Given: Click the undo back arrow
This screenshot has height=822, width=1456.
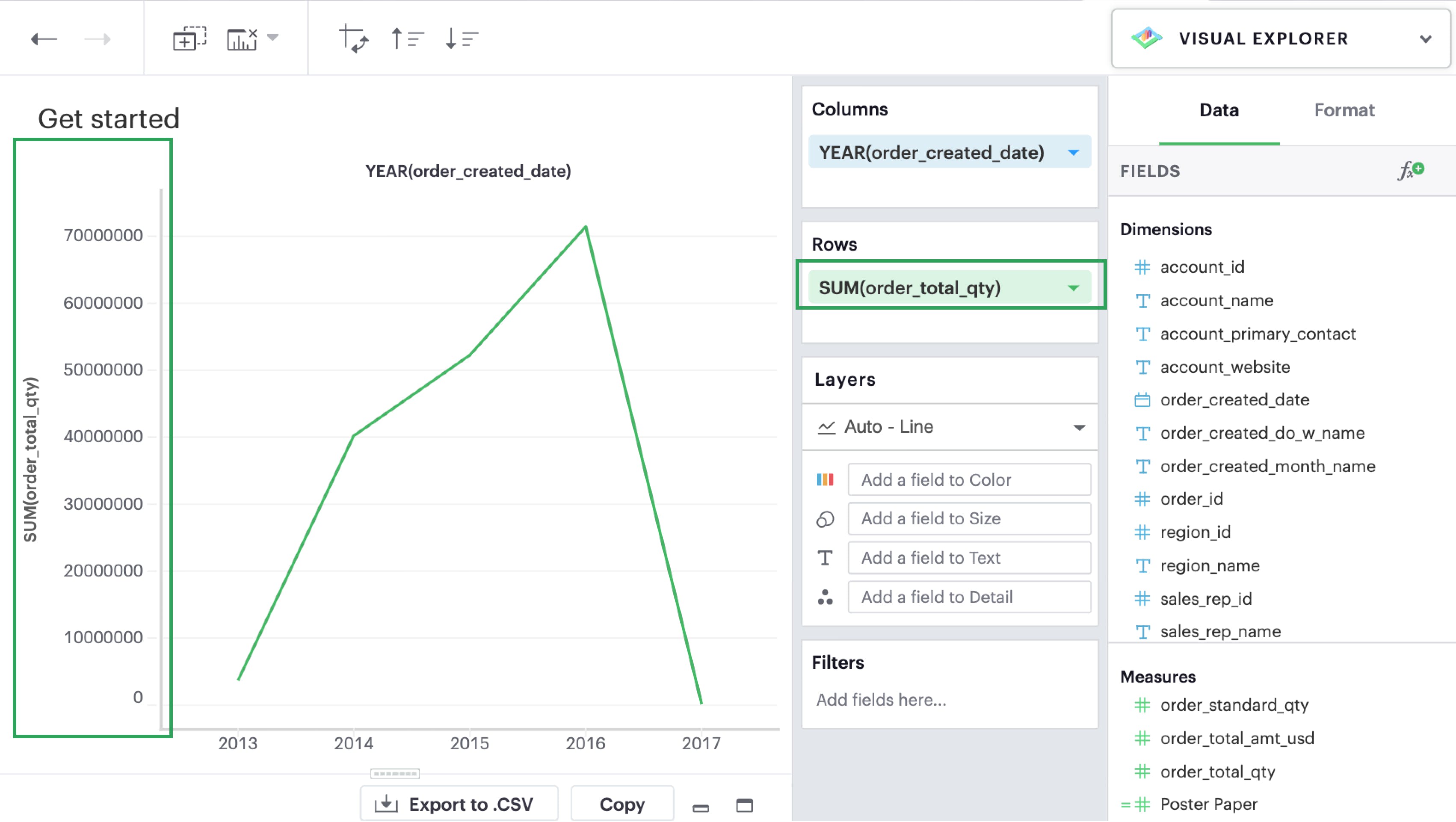Looking at the screenshot, I should 44,39.
